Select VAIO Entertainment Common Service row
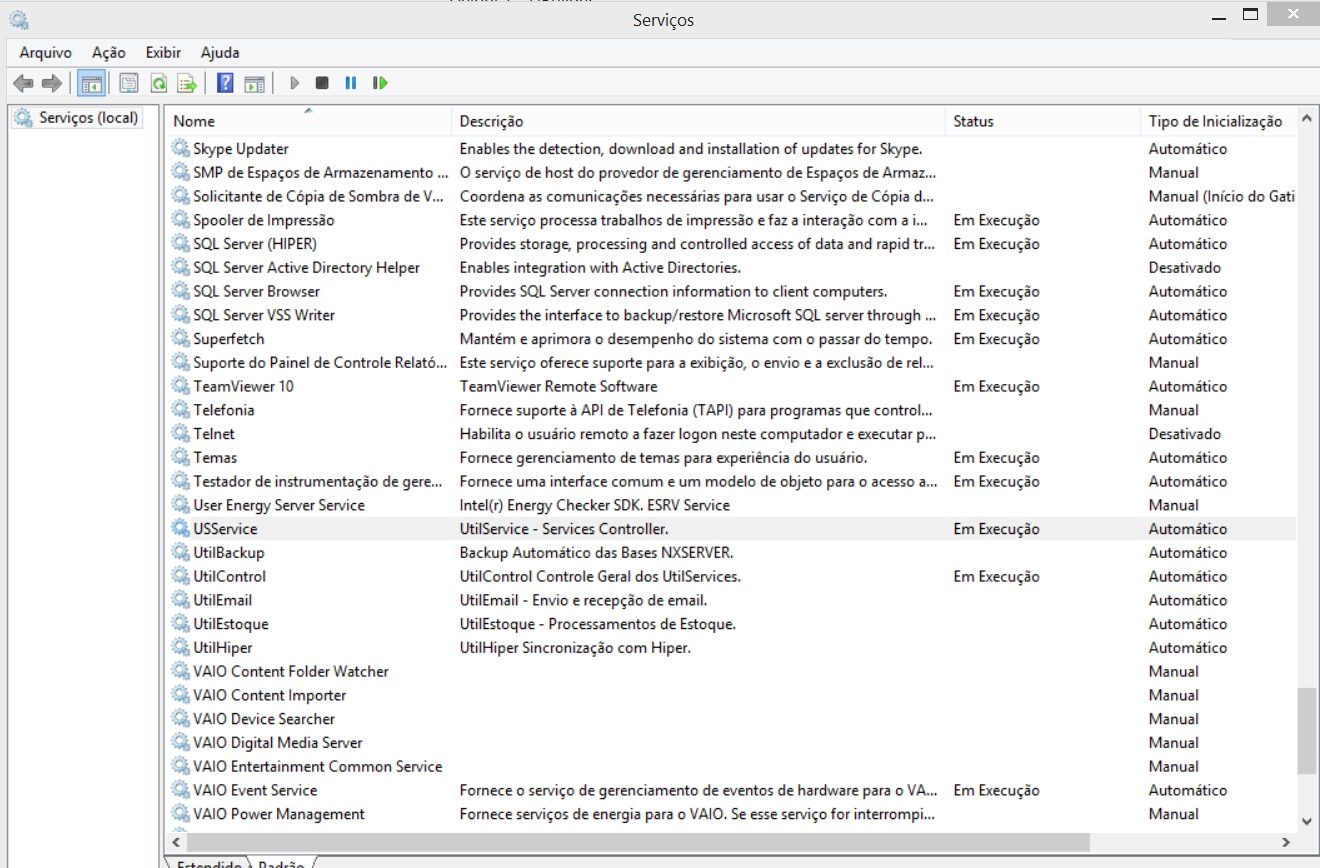 (731, 767)
